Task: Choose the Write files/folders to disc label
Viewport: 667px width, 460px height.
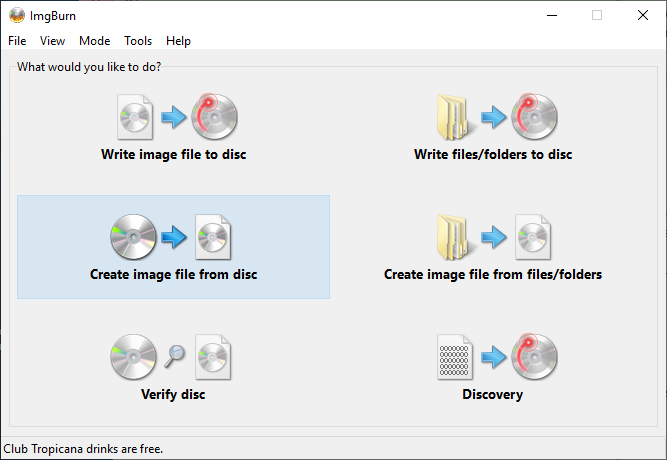Action: click(493, 154)
